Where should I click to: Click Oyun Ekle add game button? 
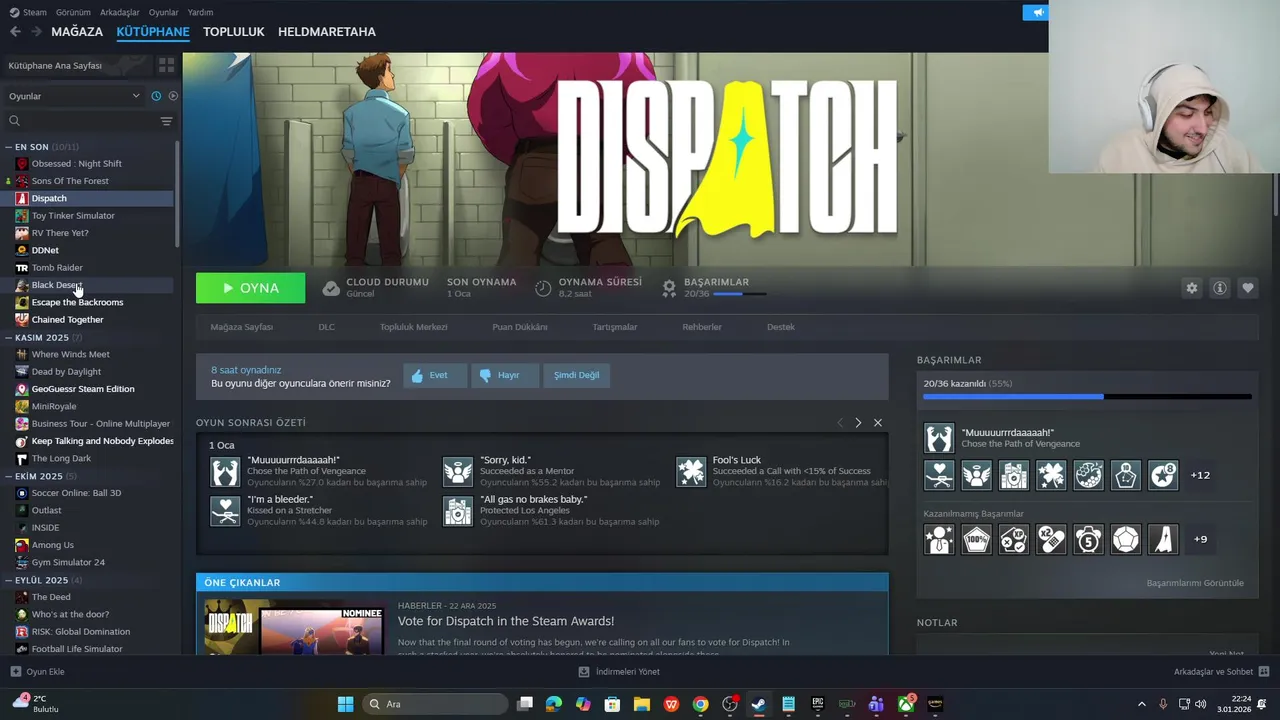pos(37,672)
